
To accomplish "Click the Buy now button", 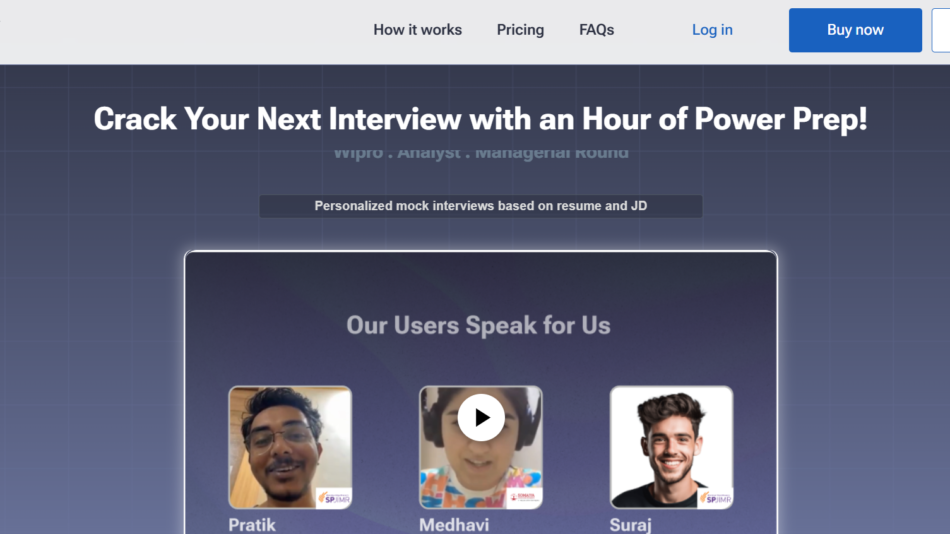I will click(855, 30).
